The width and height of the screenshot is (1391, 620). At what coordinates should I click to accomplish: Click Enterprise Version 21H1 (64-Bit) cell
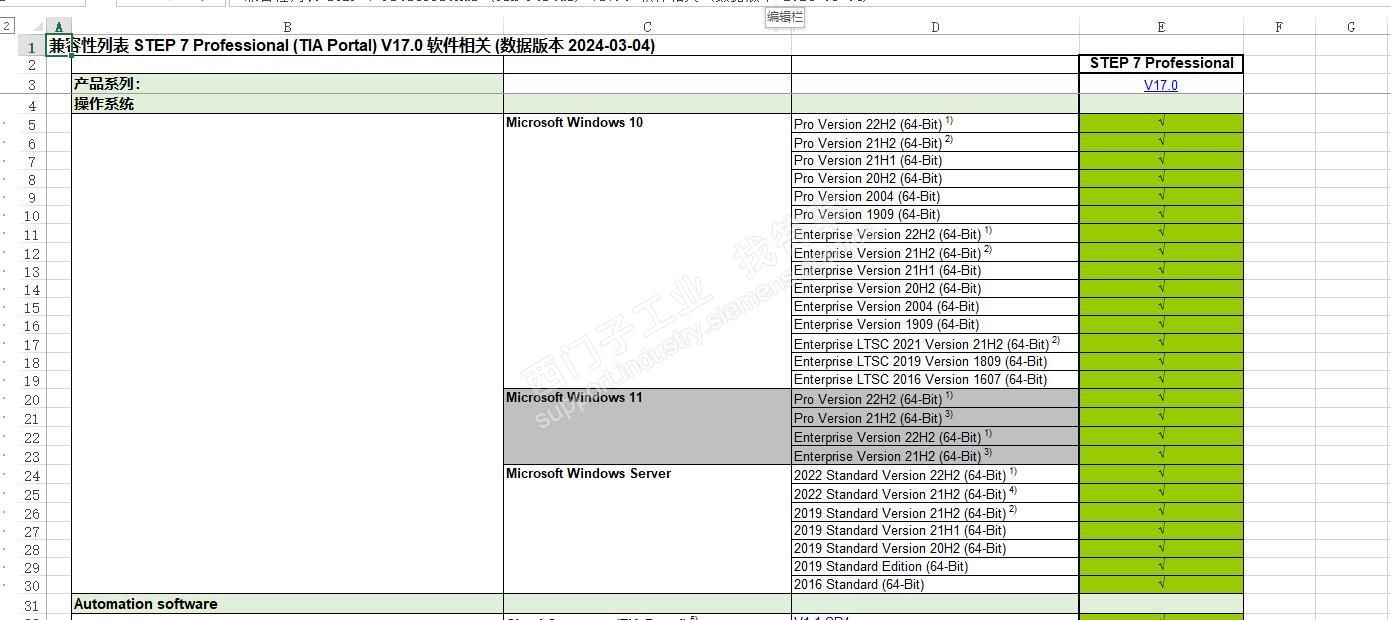click(935, 271)
